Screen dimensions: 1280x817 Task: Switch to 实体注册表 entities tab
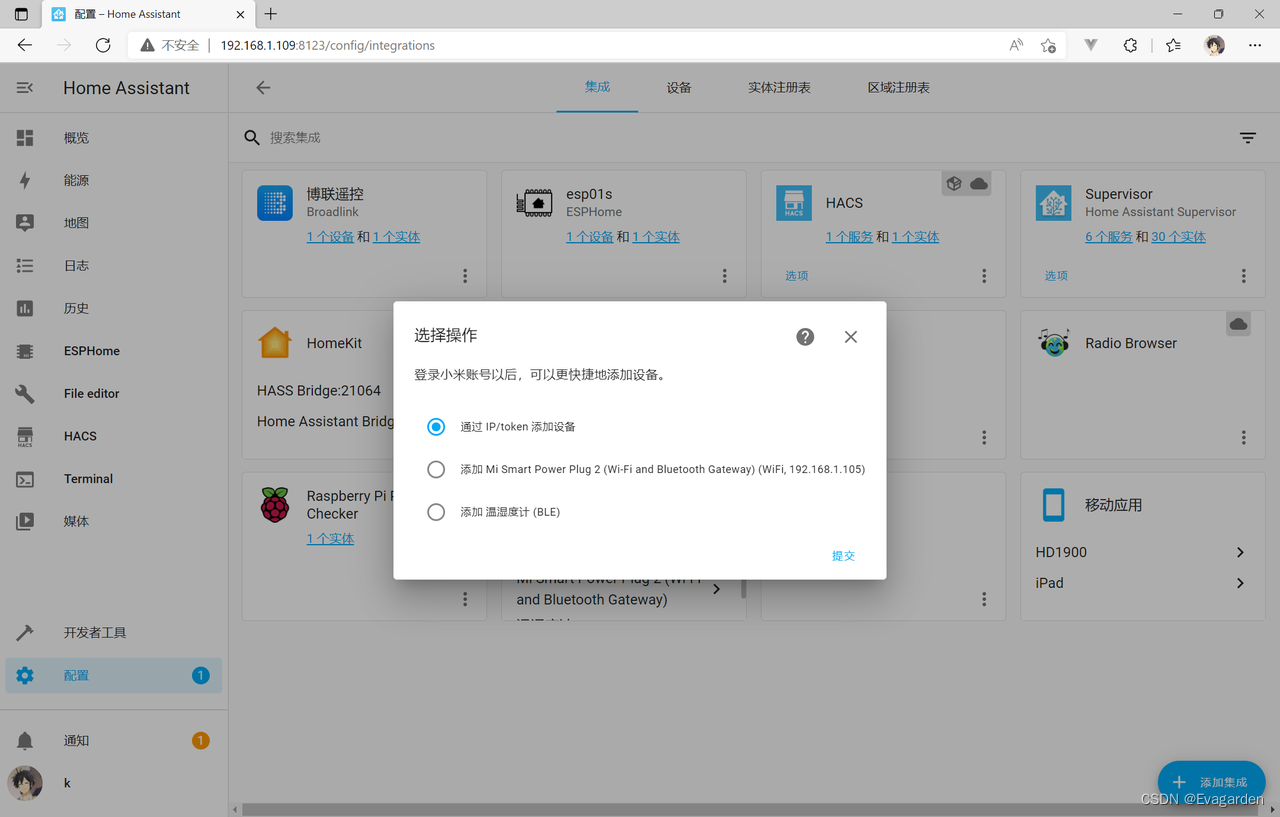click(x=779, y=87)
